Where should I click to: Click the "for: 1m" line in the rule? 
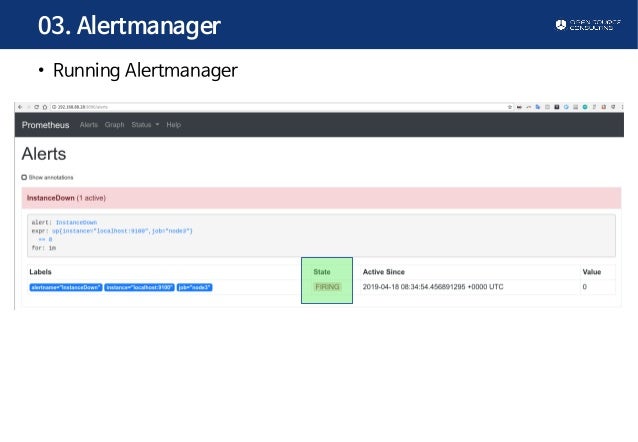click(44, 248)
